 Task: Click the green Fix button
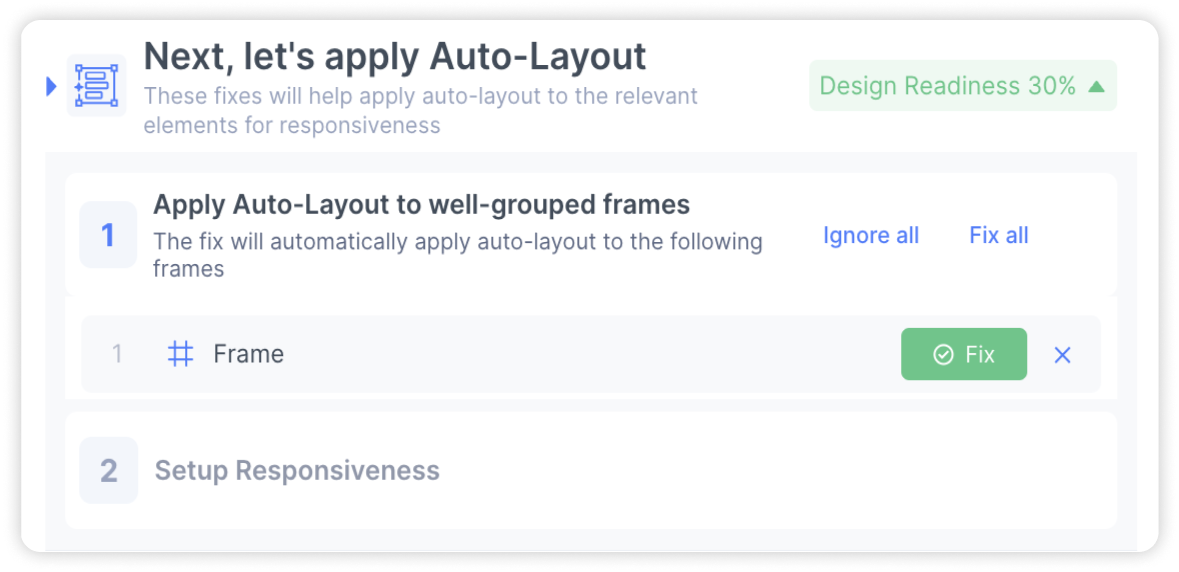point(964,354)
